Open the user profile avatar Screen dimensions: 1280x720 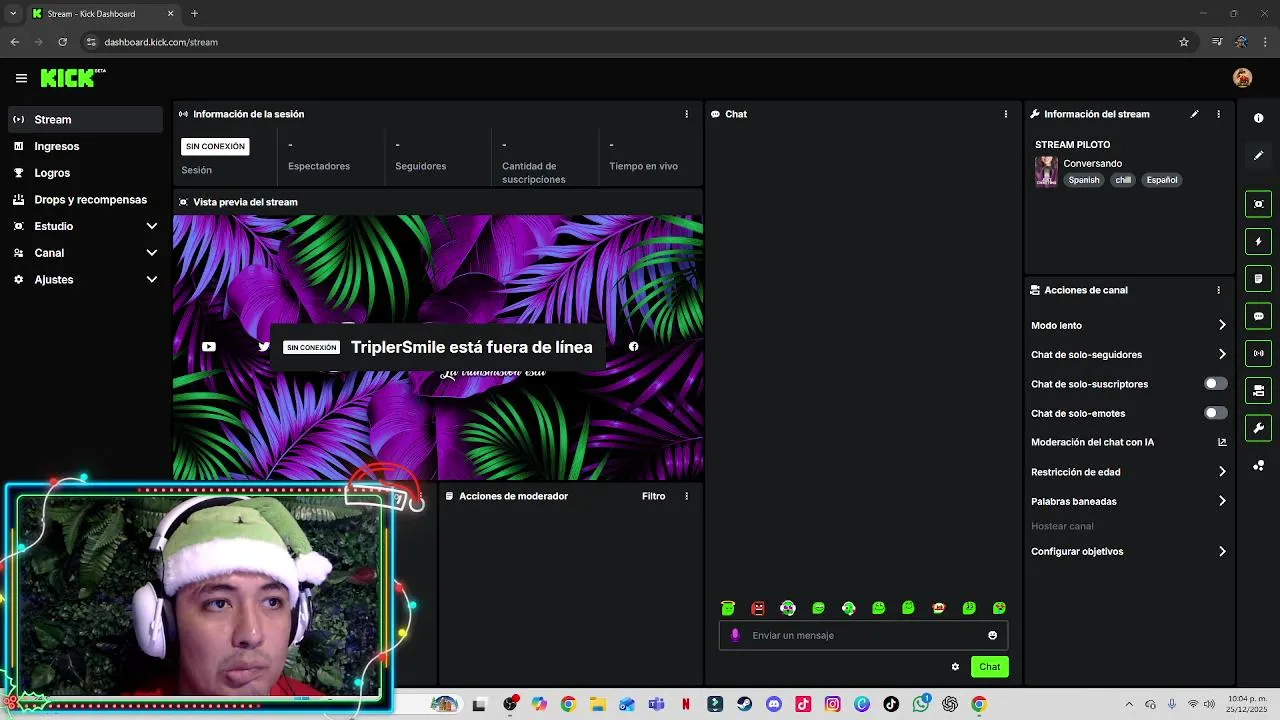tap(1242, 78)
